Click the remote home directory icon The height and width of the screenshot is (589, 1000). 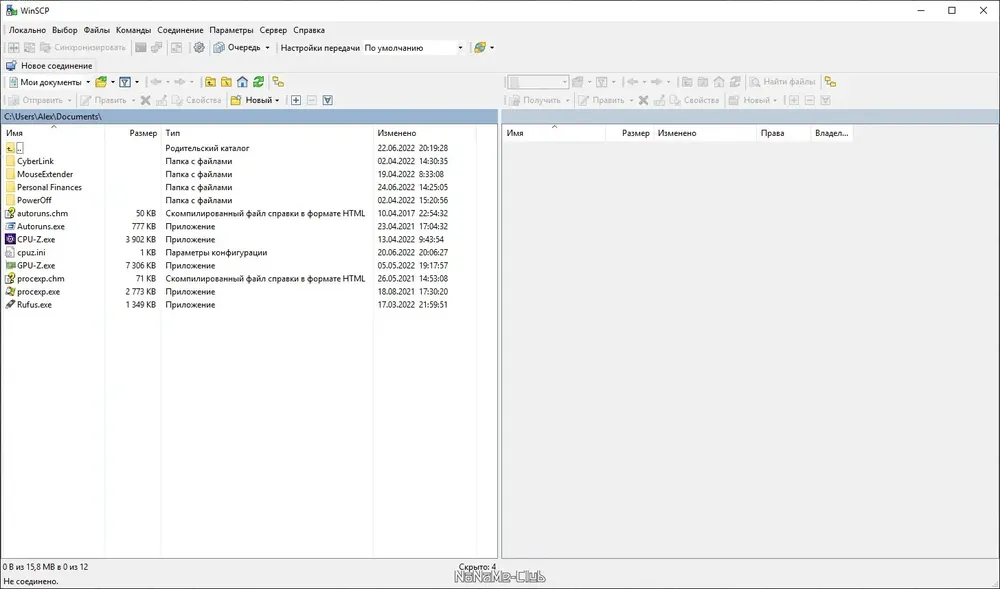[x=719, y=82]
